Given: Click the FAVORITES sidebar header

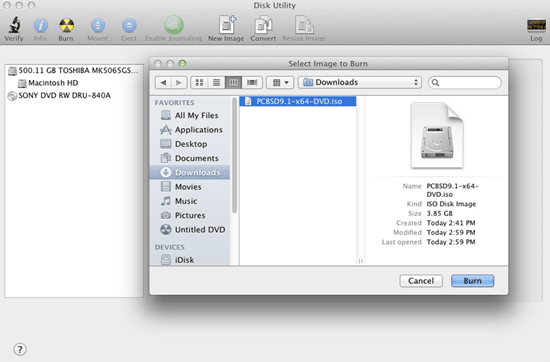Looking at the screenshot, I should (x=174, y=103).
